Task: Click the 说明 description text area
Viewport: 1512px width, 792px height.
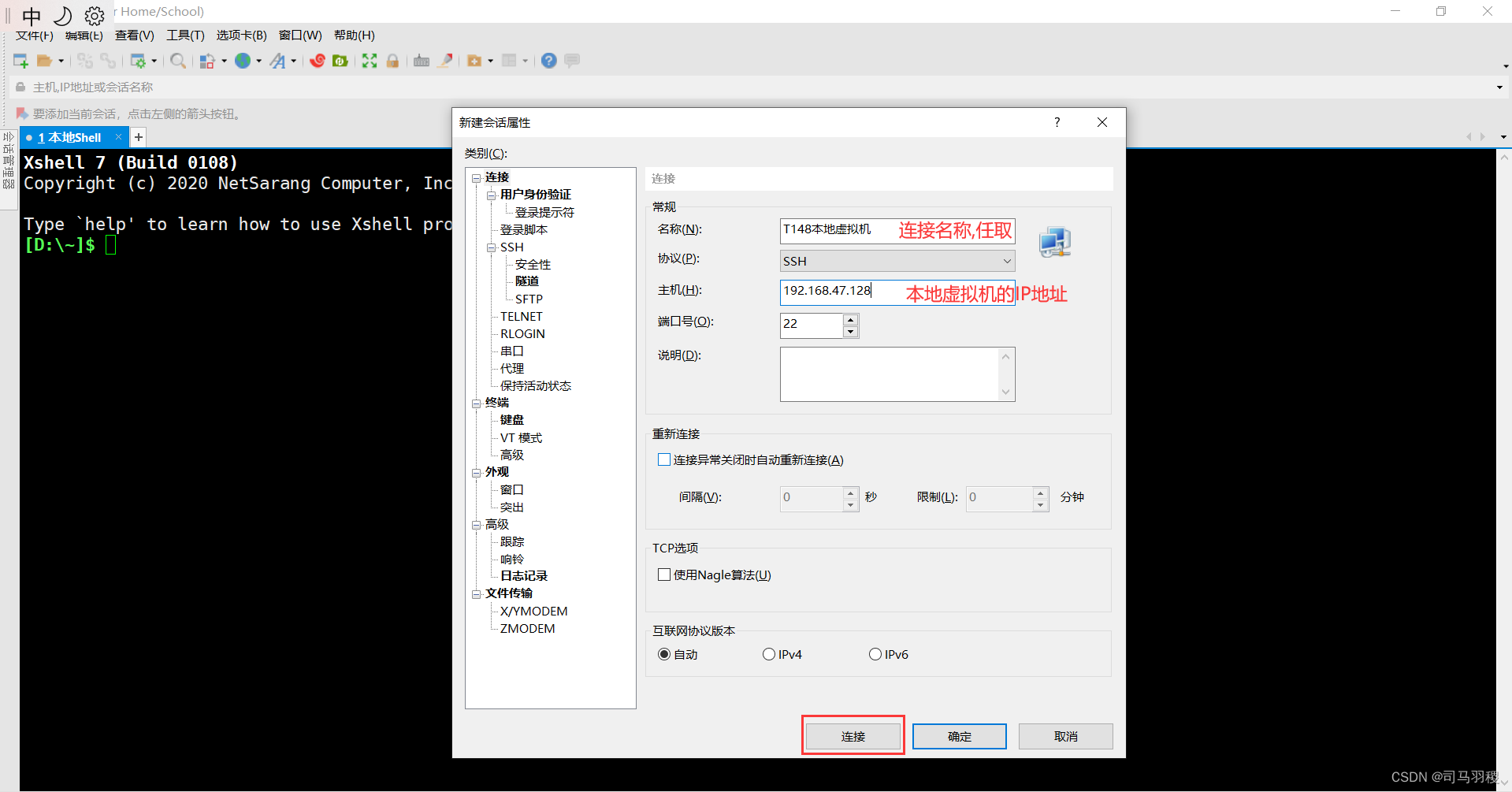Action: pos(897,374)
